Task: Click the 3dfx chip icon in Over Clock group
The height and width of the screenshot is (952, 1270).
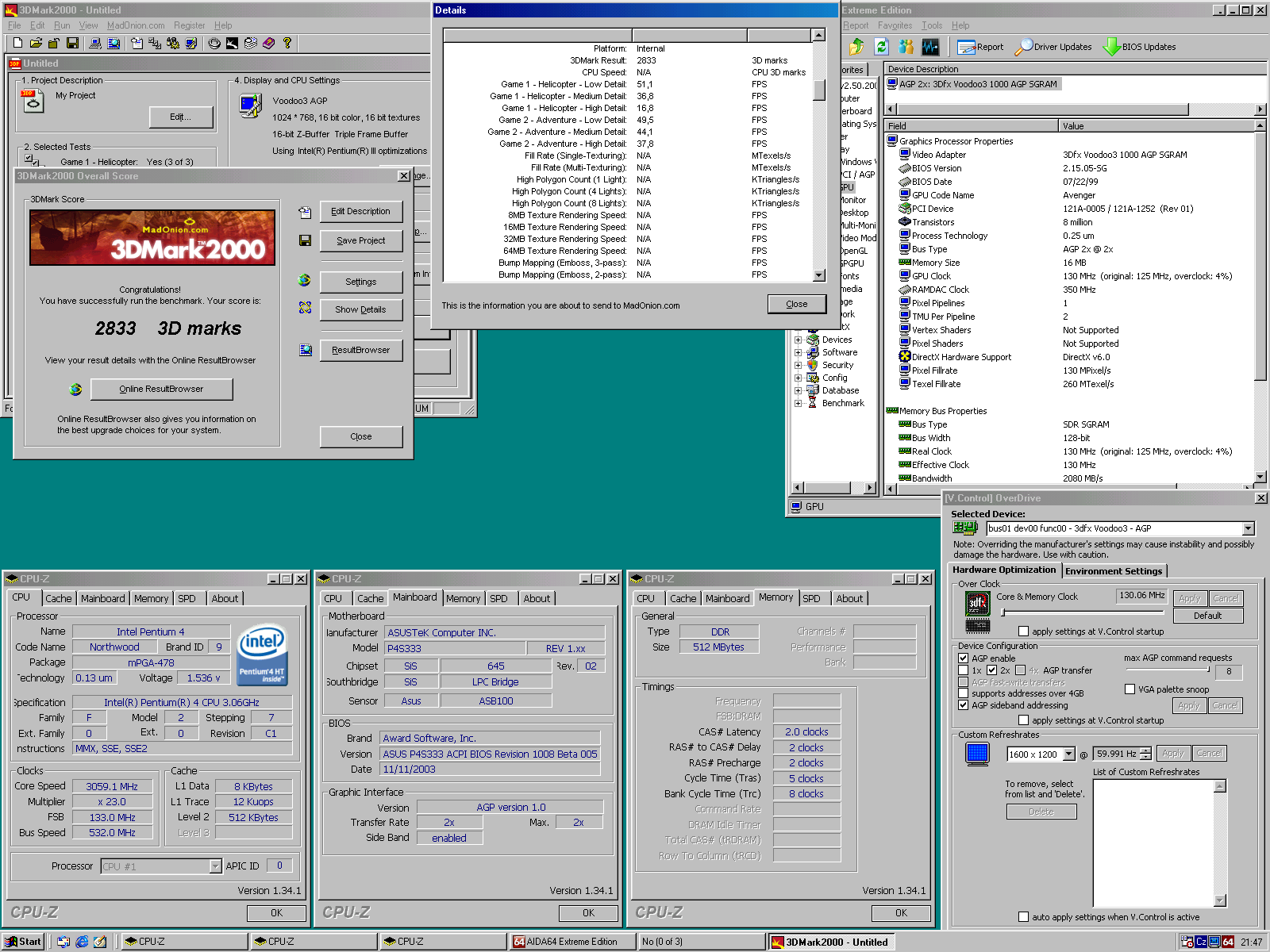Action: [x=977, y=605]
